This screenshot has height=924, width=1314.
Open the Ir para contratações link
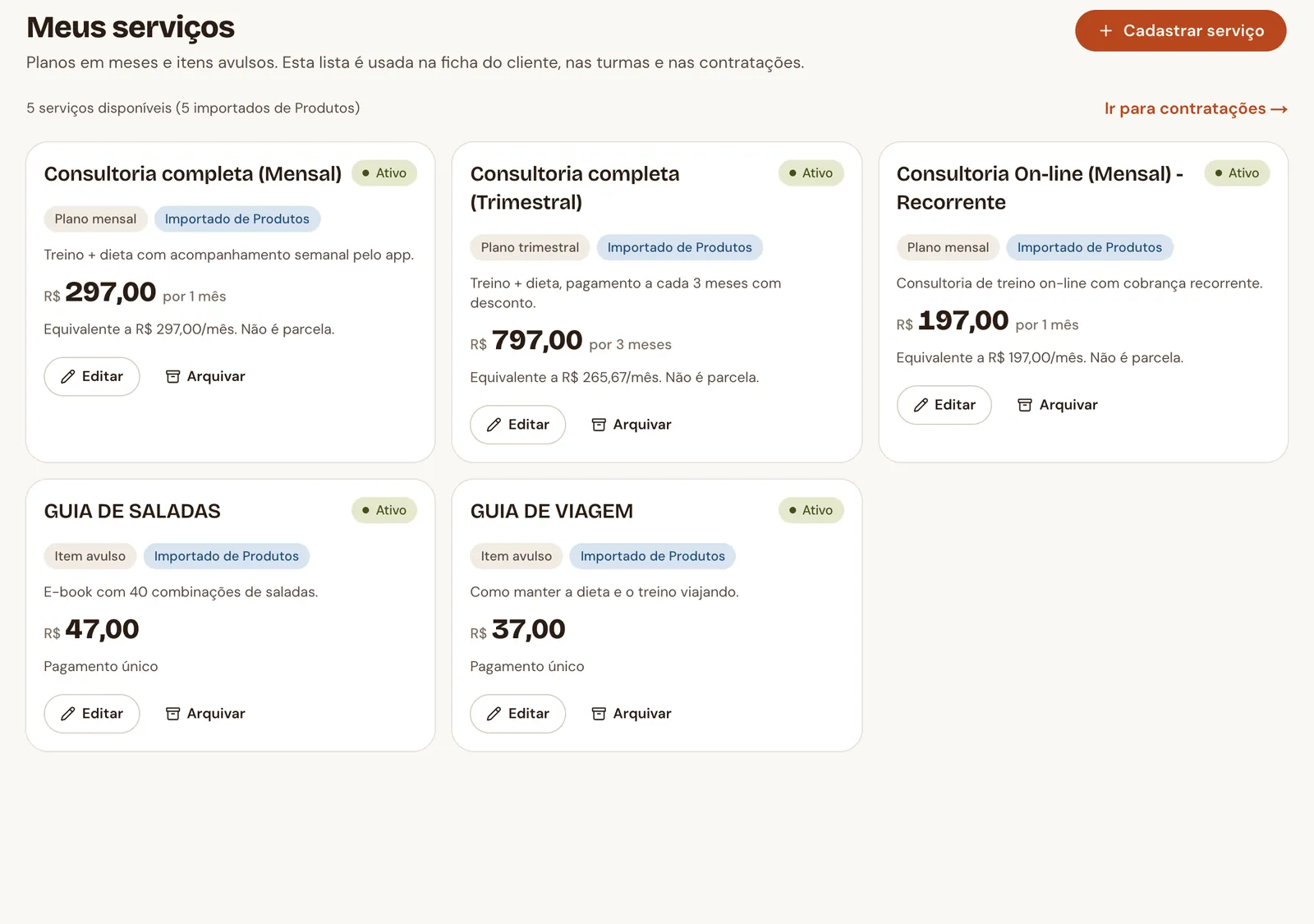click(x=1195, y=108)
